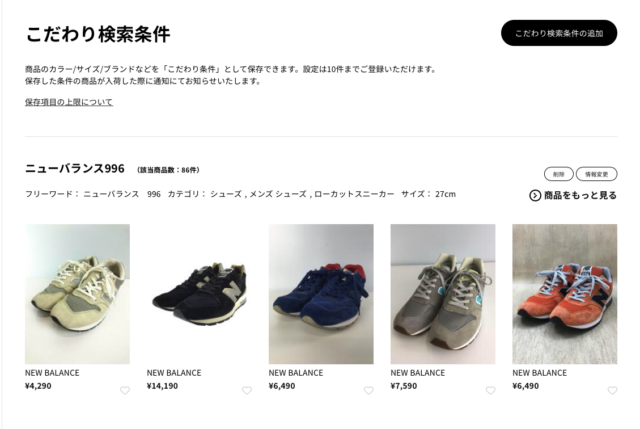Open 商品をもっと見る to view more items
The width and height of the screenshot is (640, 429).
tap(573, 196)
